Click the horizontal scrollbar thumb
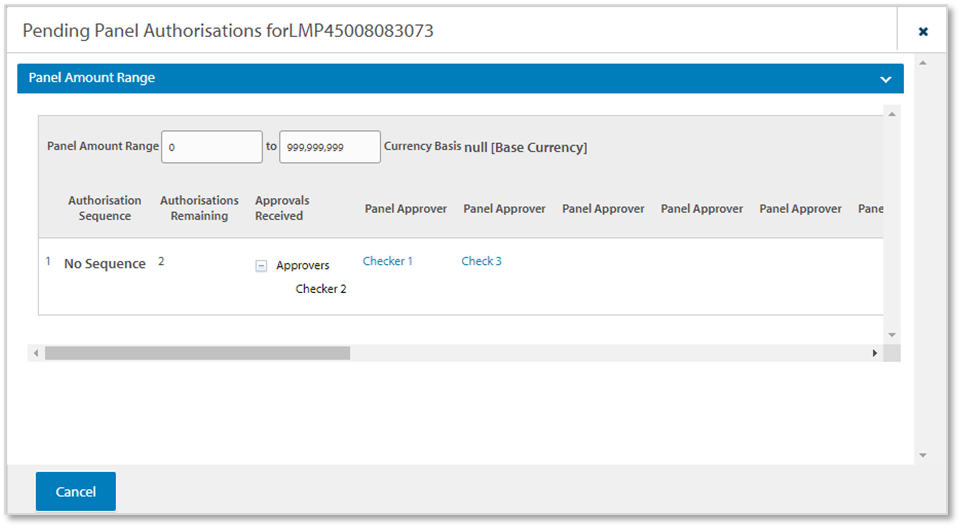Screen dimensions: 961x528 [197, 353]
